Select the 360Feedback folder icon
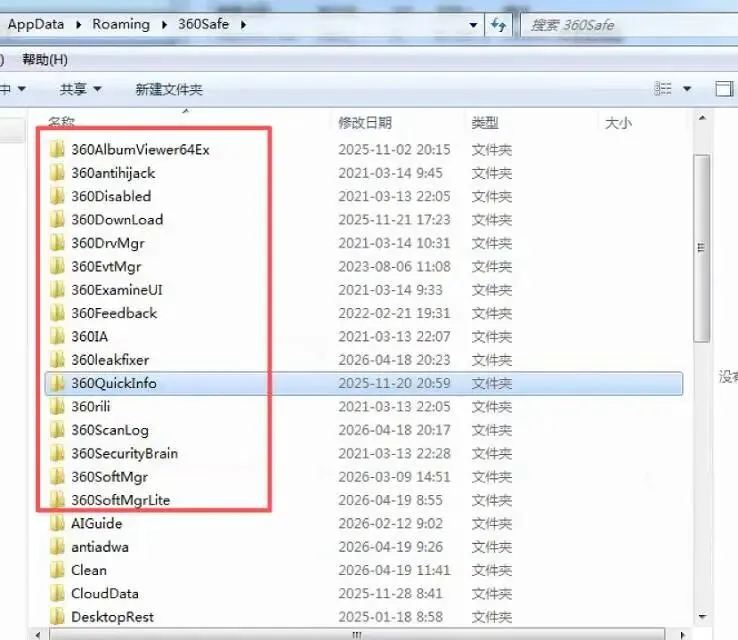This screenshot has width=738, height=640. pyautogui.click(x=57, y=313)
